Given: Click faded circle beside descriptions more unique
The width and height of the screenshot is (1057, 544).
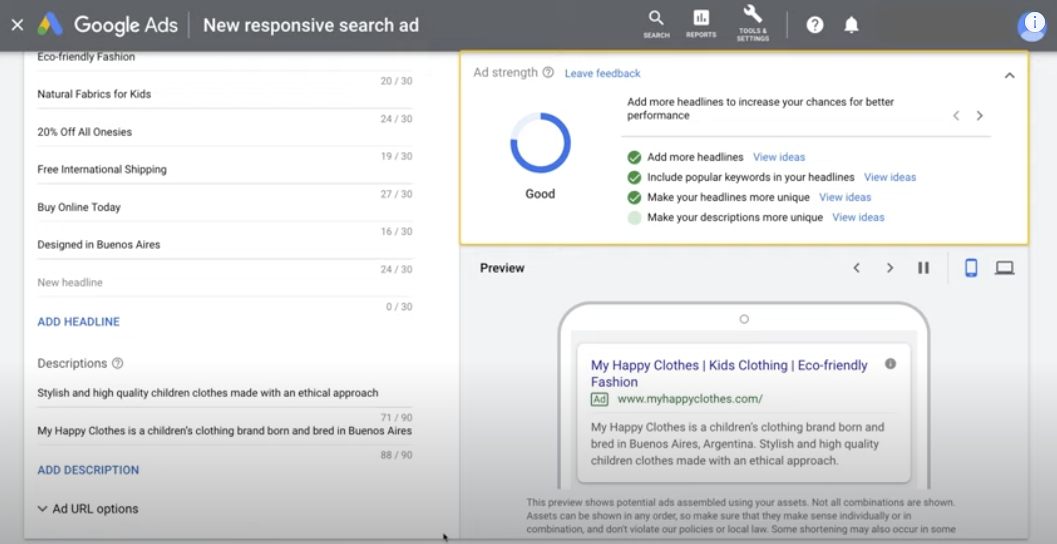Looking at the screenshot, I should click(x=634, y=218).
